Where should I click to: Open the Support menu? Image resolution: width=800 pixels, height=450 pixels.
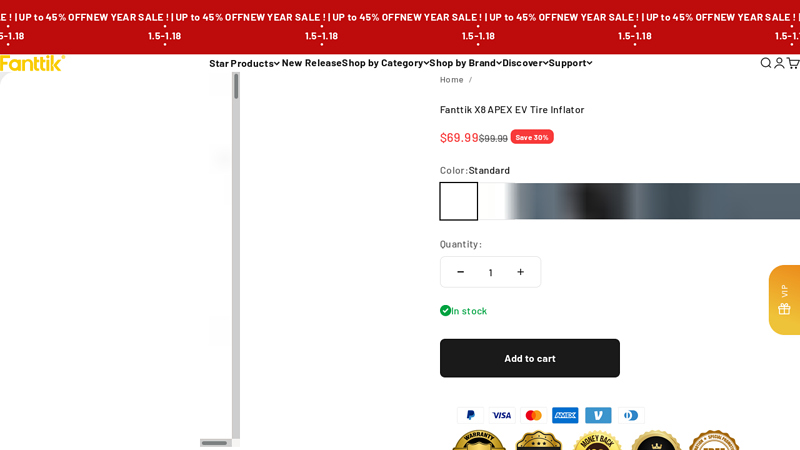(x=570, y=63)
